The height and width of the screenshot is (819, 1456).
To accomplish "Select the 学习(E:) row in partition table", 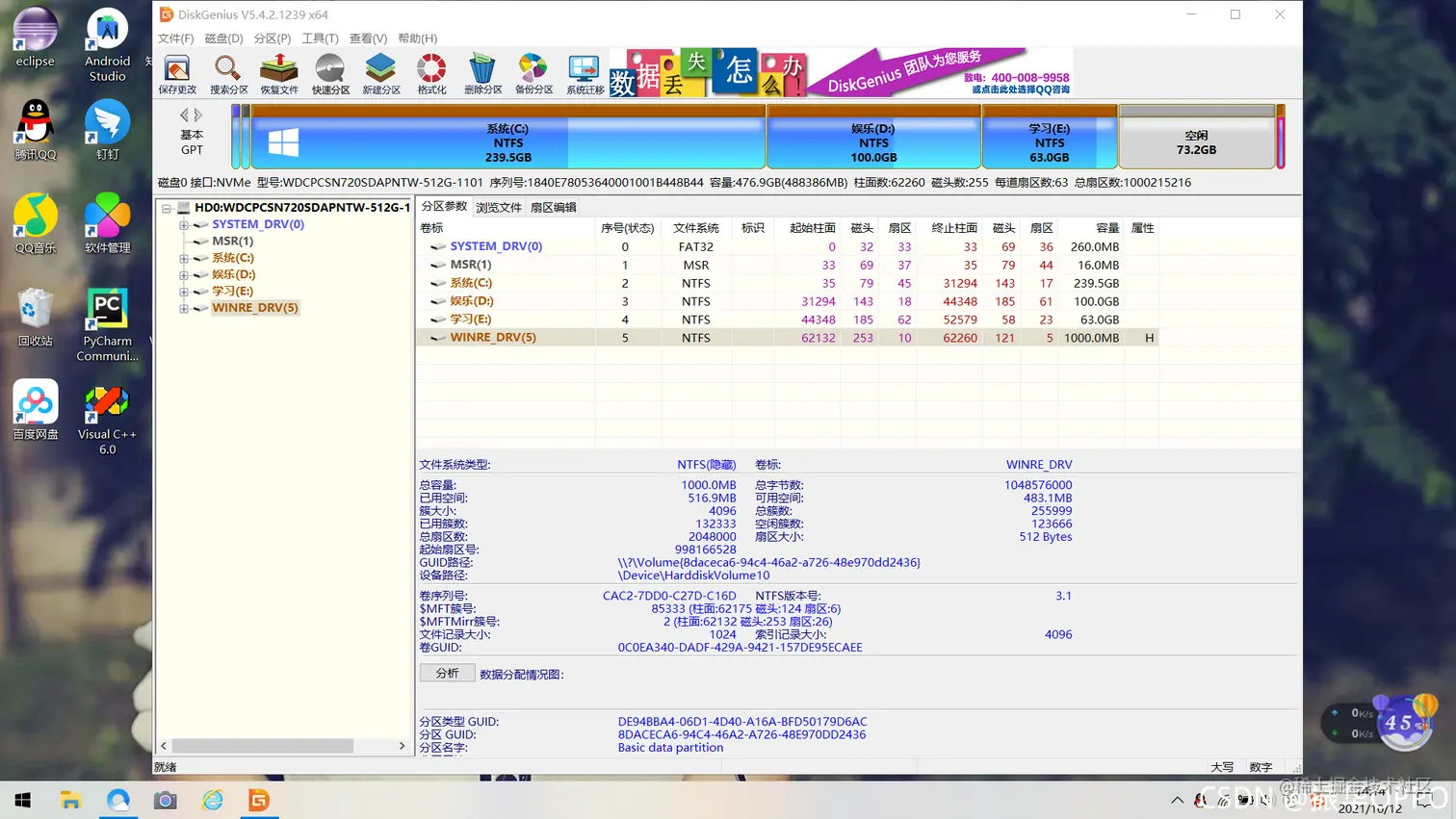I will coord(787,320).
